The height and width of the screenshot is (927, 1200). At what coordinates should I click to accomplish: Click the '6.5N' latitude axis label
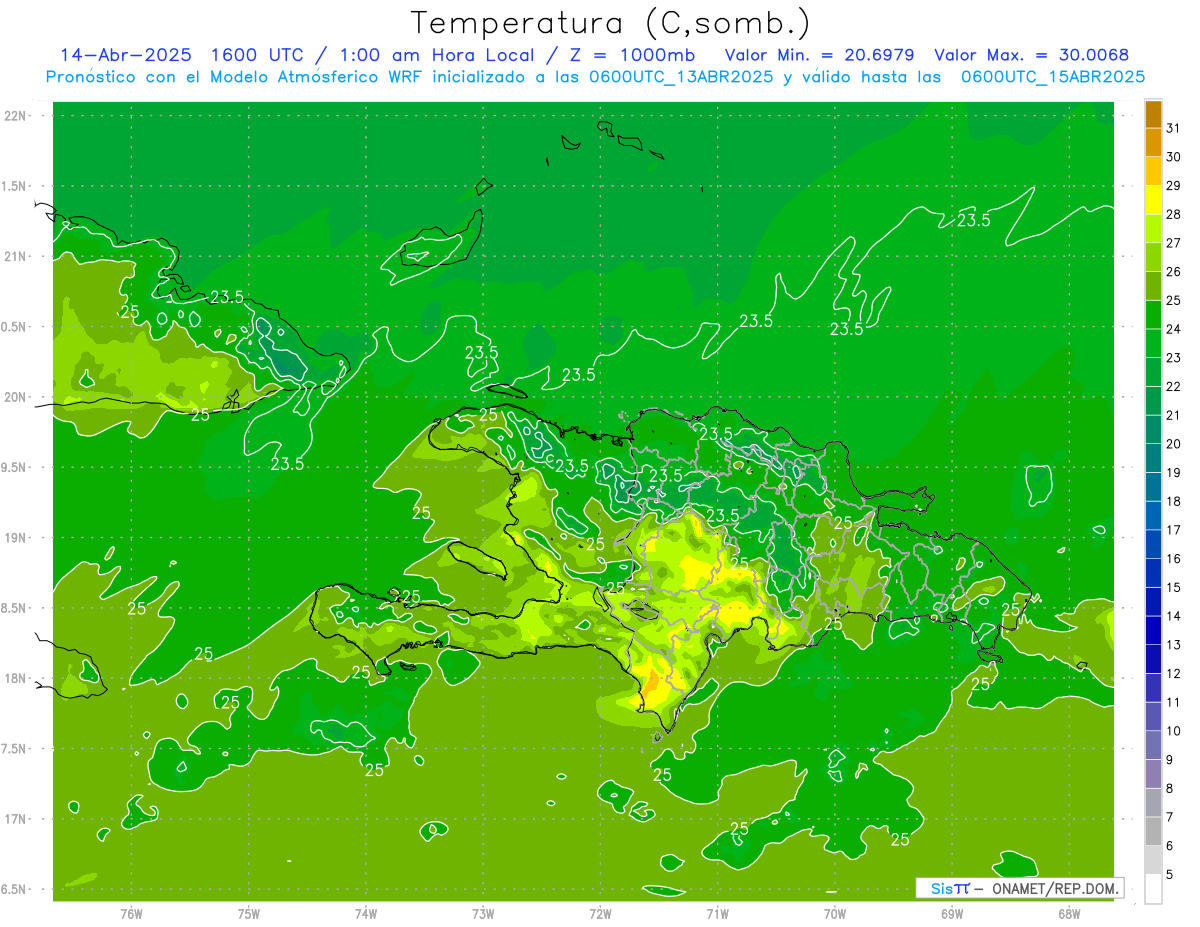pos(15,889)
